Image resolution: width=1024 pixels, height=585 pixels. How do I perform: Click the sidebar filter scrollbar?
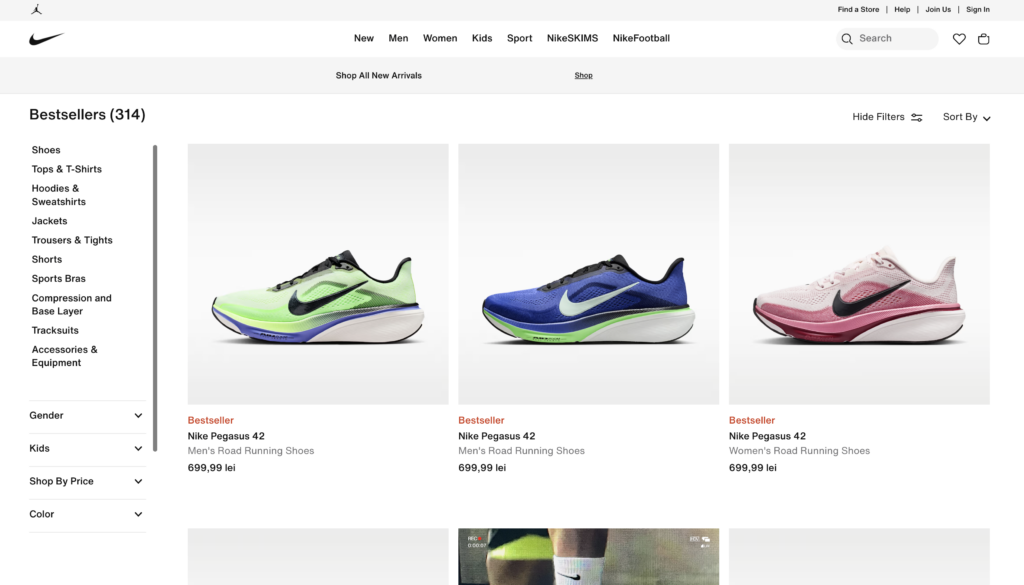pos(155,298)
